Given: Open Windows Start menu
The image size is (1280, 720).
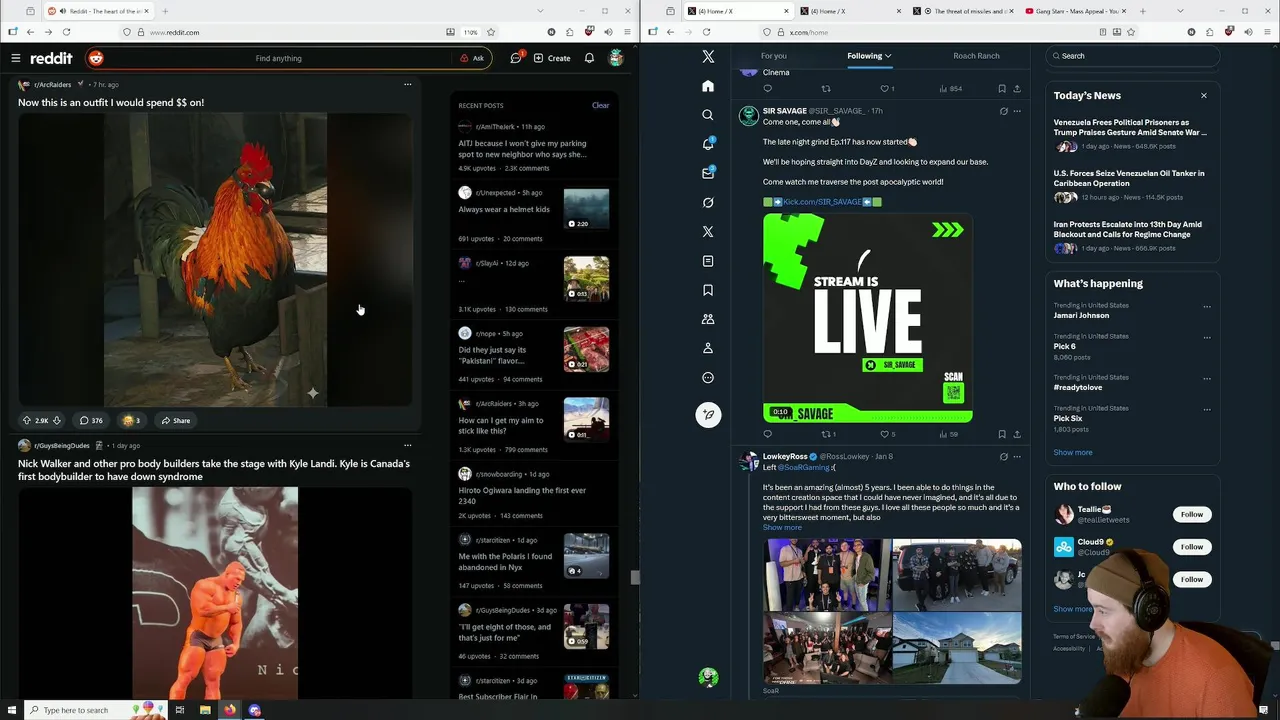Looking at the screenshot, I should click(x=10, y=710).
